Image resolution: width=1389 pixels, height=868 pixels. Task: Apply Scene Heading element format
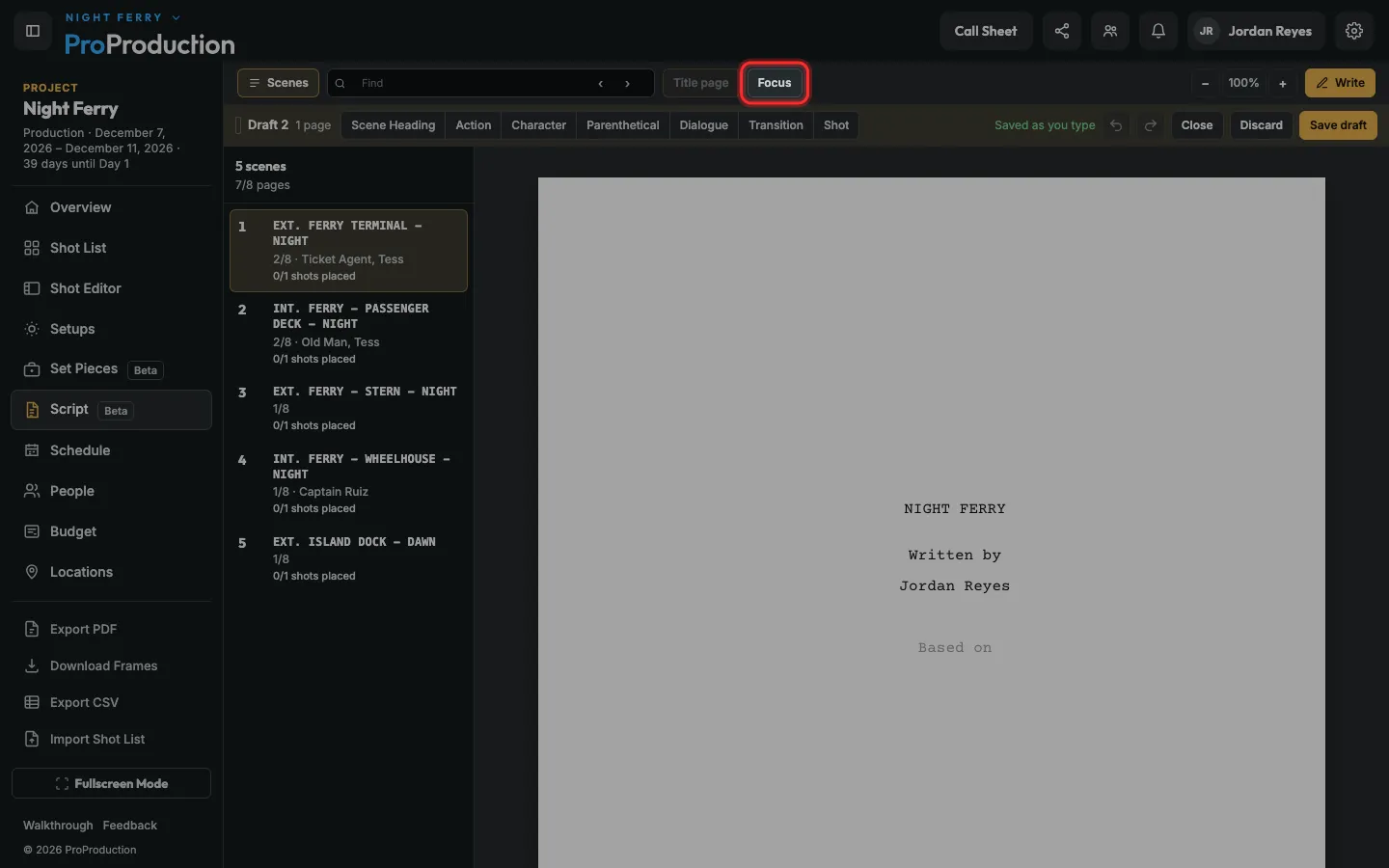(x=394, y=125)
